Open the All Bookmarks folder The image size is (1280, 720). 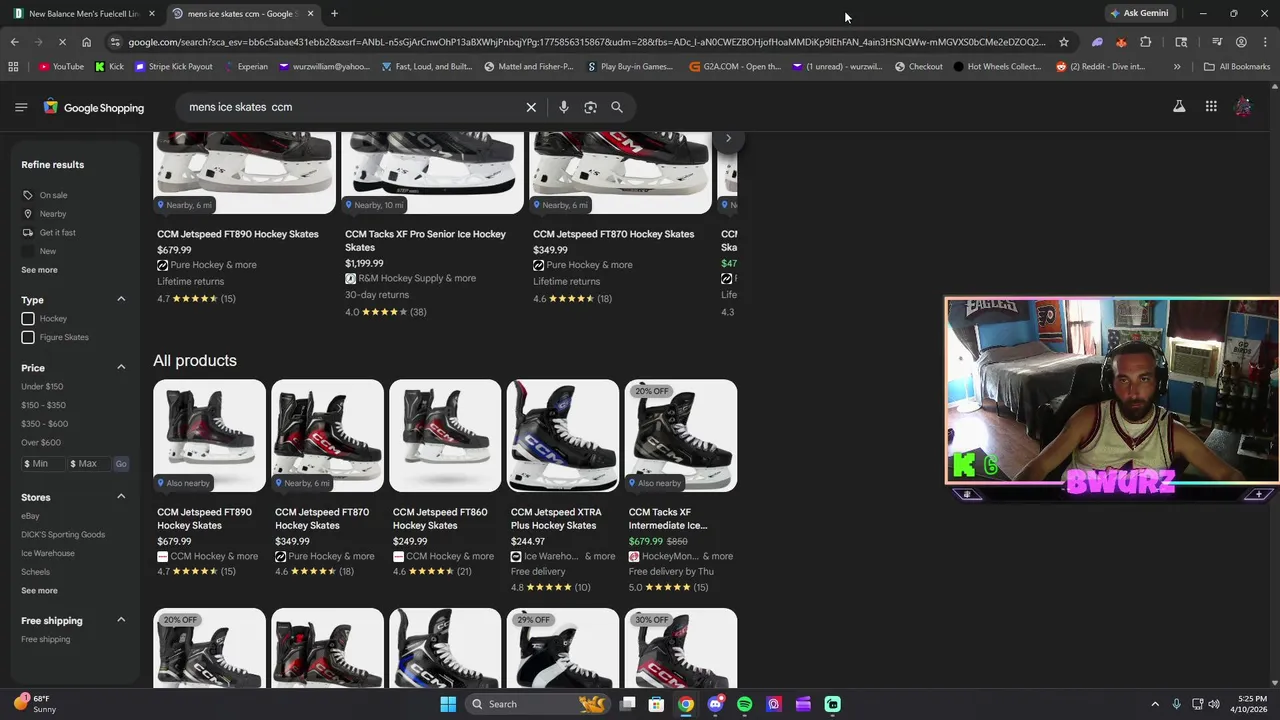click(x=1237, y=67)
